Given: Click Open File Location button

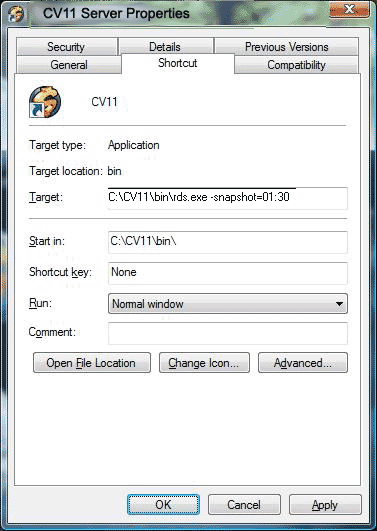Looking at the screenshot, I should [92, 363].
